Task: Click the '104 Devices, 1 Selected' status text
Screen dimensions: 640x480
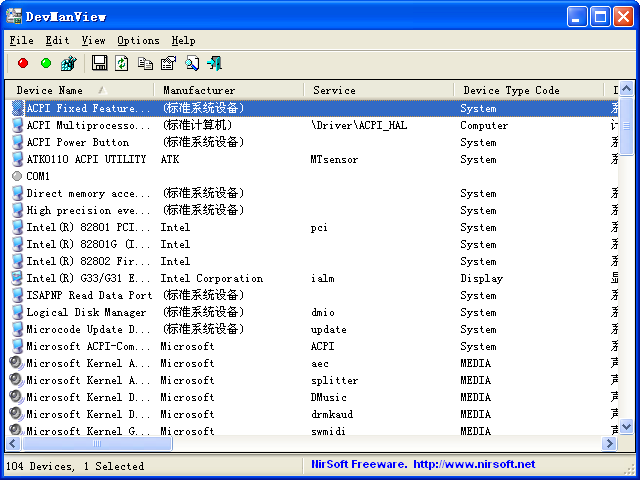Action: pyautogui.click(x=75, y=466)
